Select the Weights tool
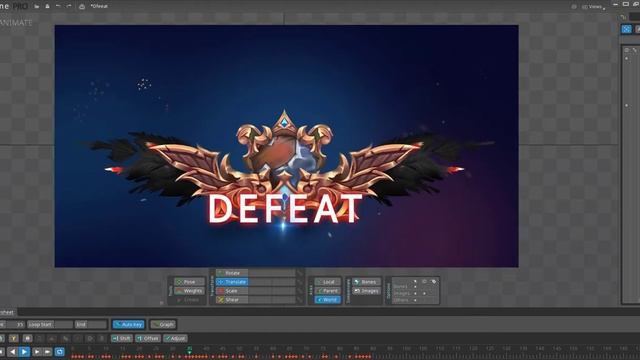 click(x=189, y=291)
